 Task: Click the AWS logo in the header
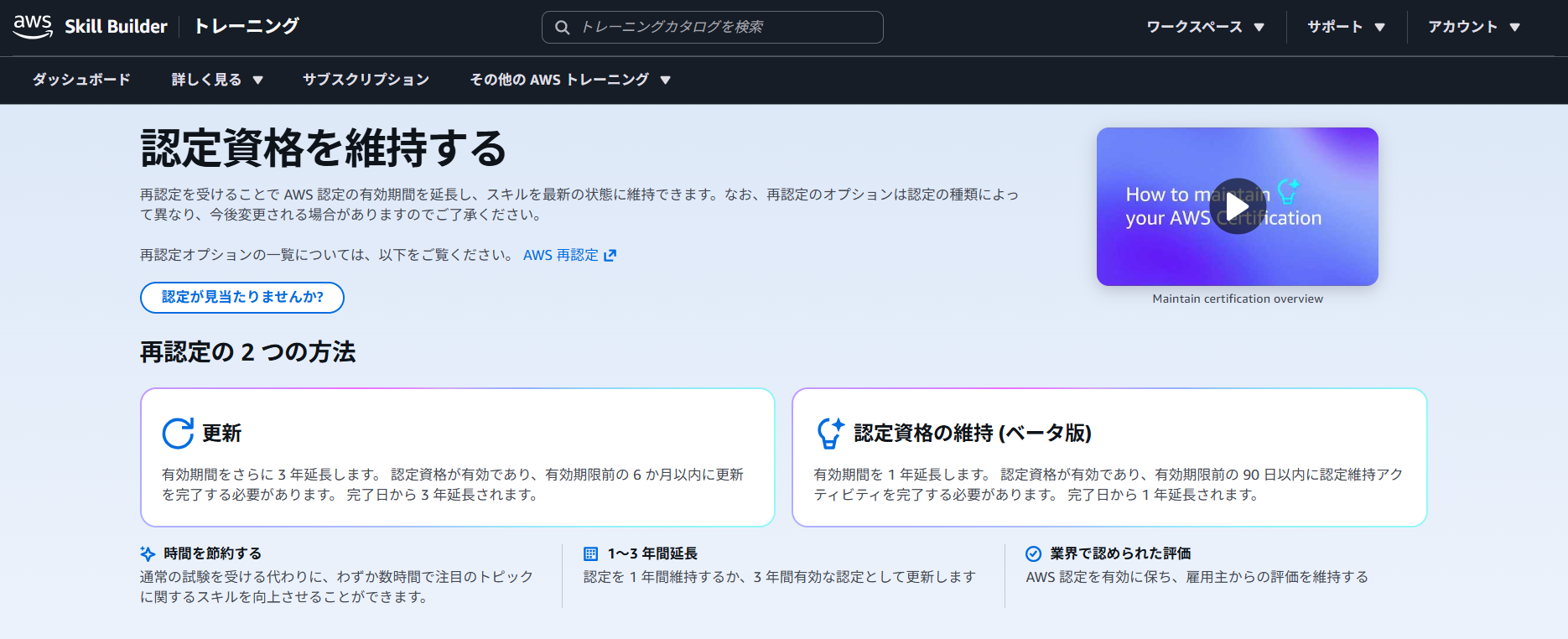[33, 26]
